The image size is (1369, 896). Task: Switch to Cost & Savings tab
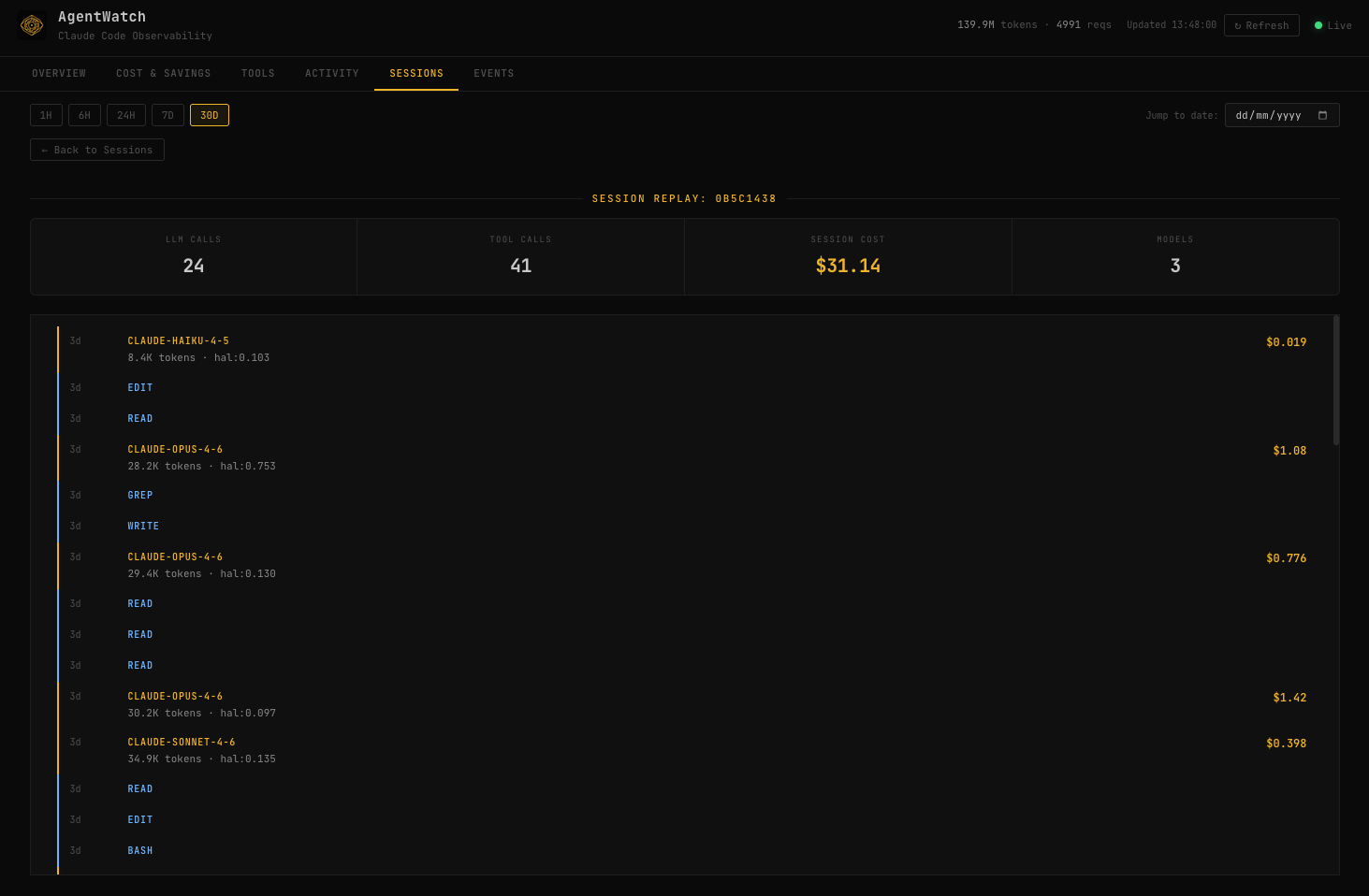(163, 73)
